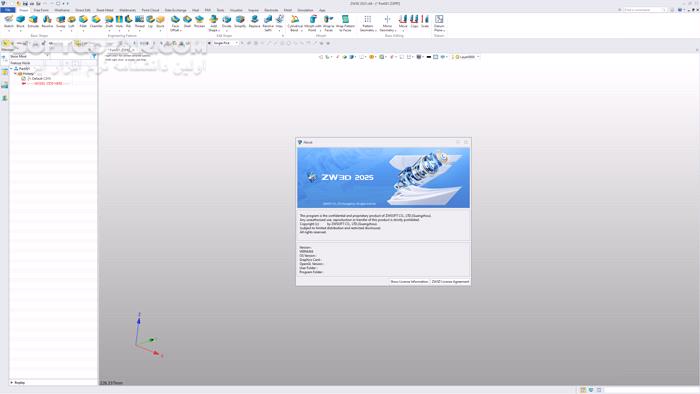Choose the Lip tool
Screen dimensions: 700x394
[x=150, y=21]
